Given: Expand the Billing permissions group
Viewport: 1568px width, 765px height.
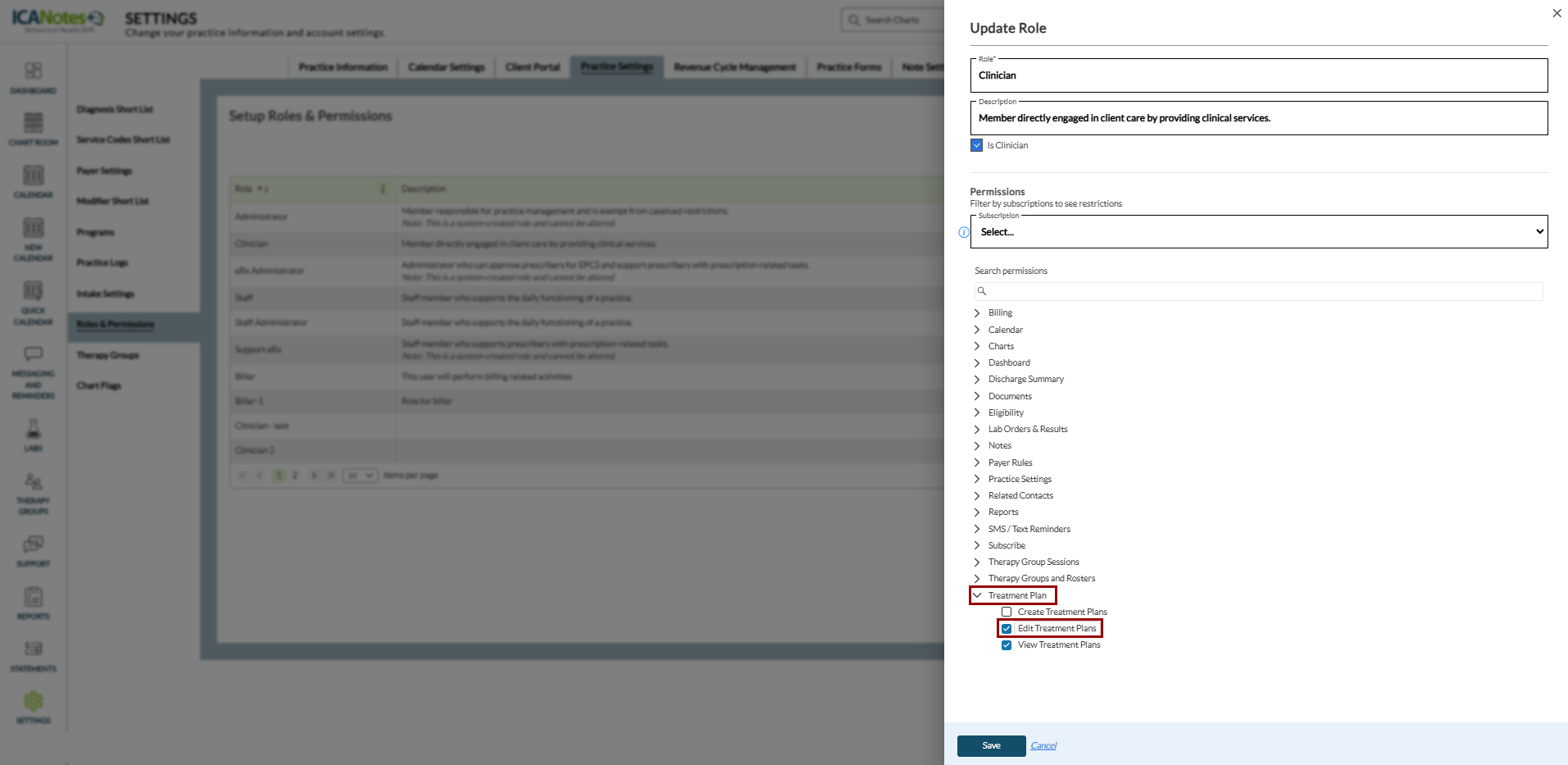Looking at the screenshot, I should [977, 313].
